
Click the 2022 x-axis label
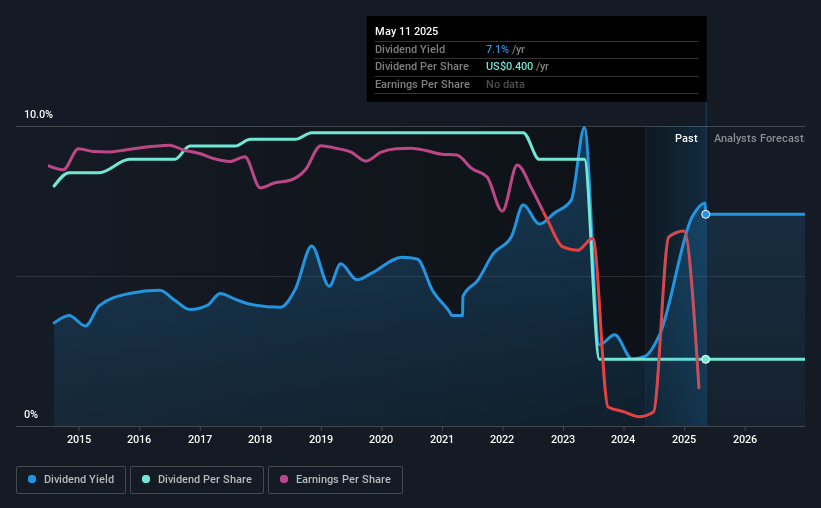pyautogui.click(x=502, y=439)
